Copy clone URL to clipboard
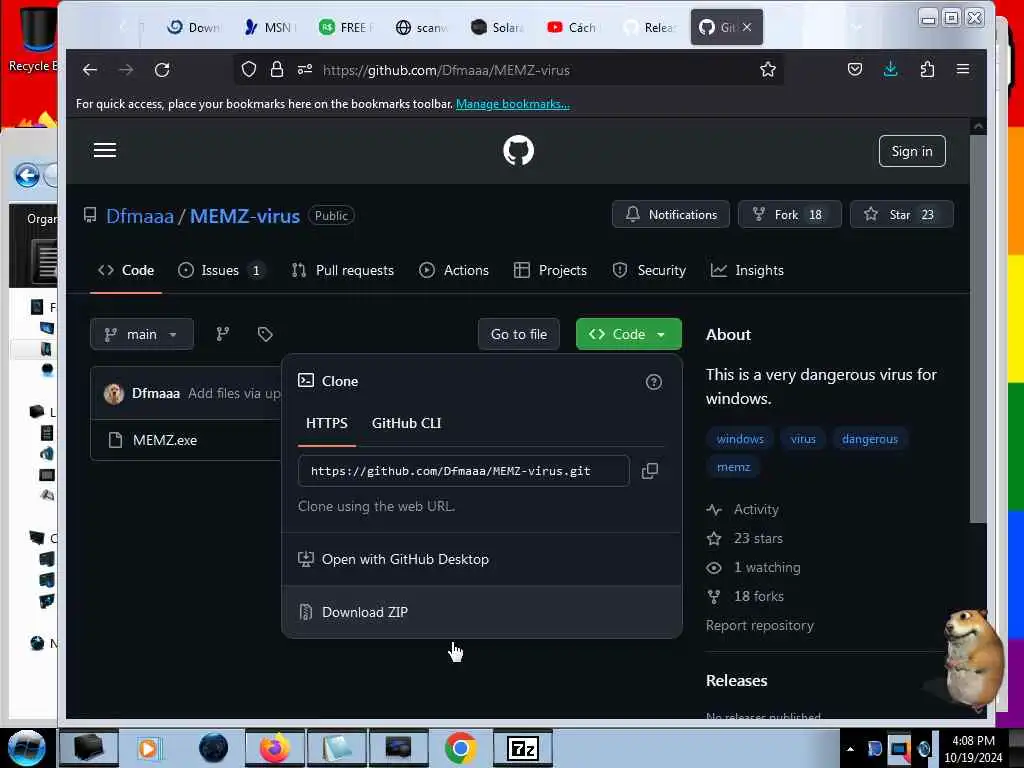Screen dimensions: 1024x768 (650, 471)
